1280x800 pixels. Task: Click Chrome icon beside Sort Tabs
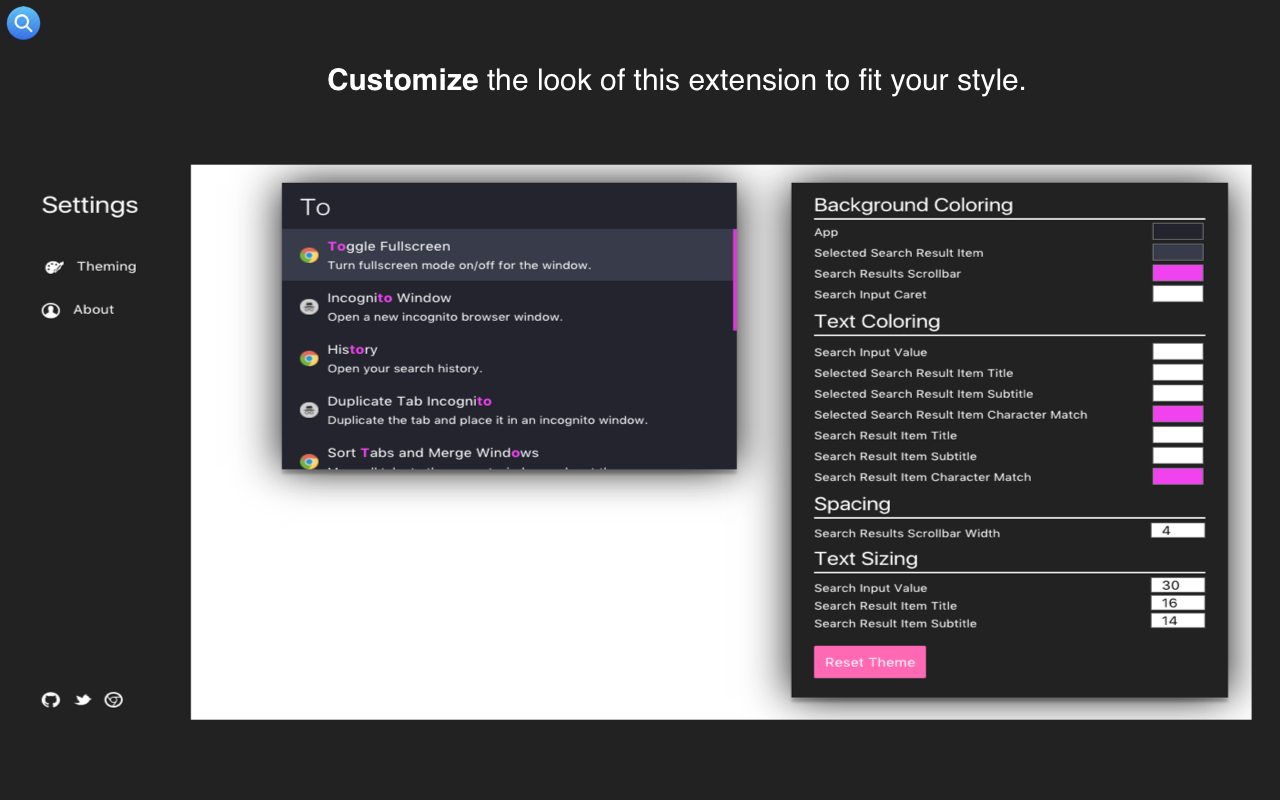[x=309, y=461]
